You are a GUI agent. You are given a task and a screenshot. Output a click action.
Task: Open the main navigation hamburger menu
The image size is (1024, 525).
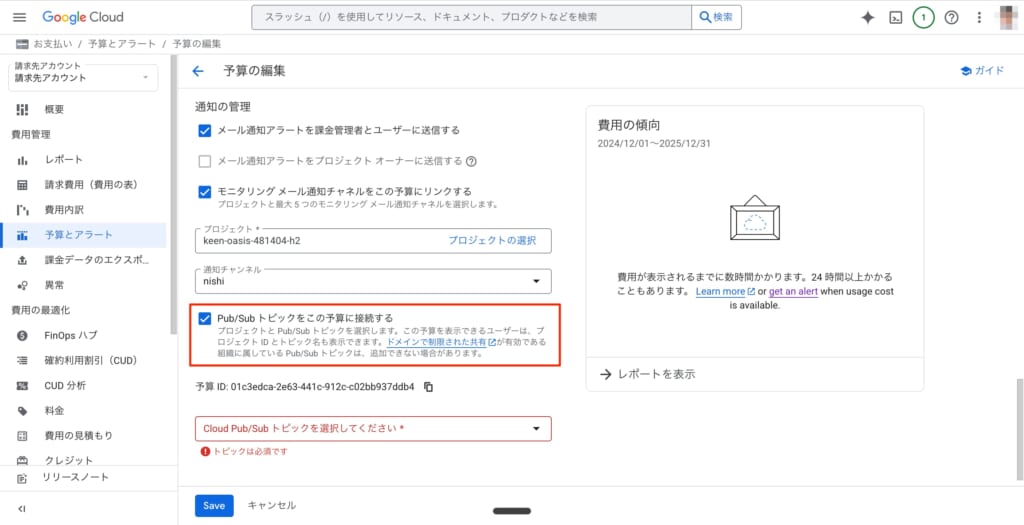click(20, 18)
